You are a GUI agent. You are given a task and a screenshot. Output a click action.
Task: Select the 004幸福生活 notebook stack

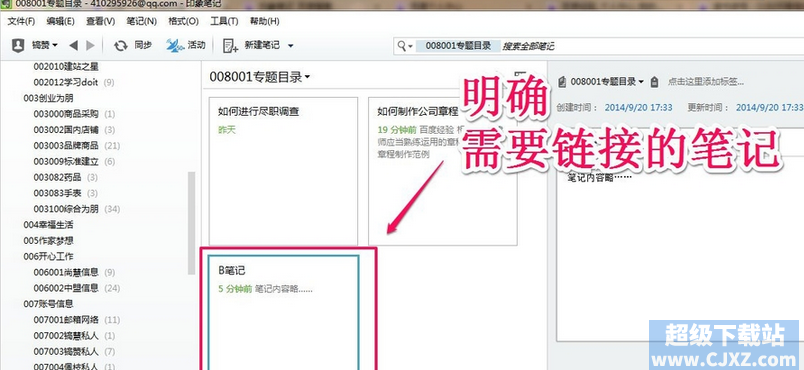coord(48,224)
